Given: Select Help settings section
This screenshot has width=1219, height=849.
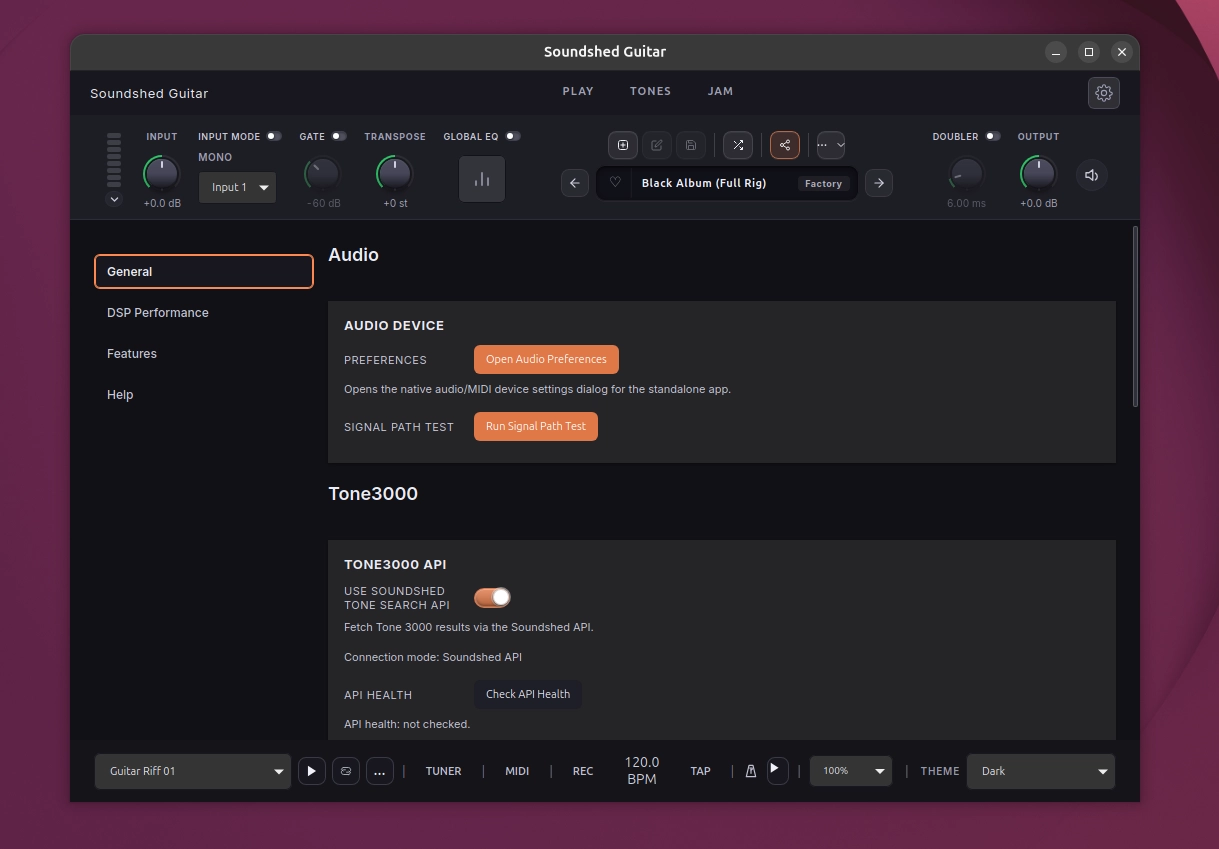Looking at the screenshot, I should (204, 394).
